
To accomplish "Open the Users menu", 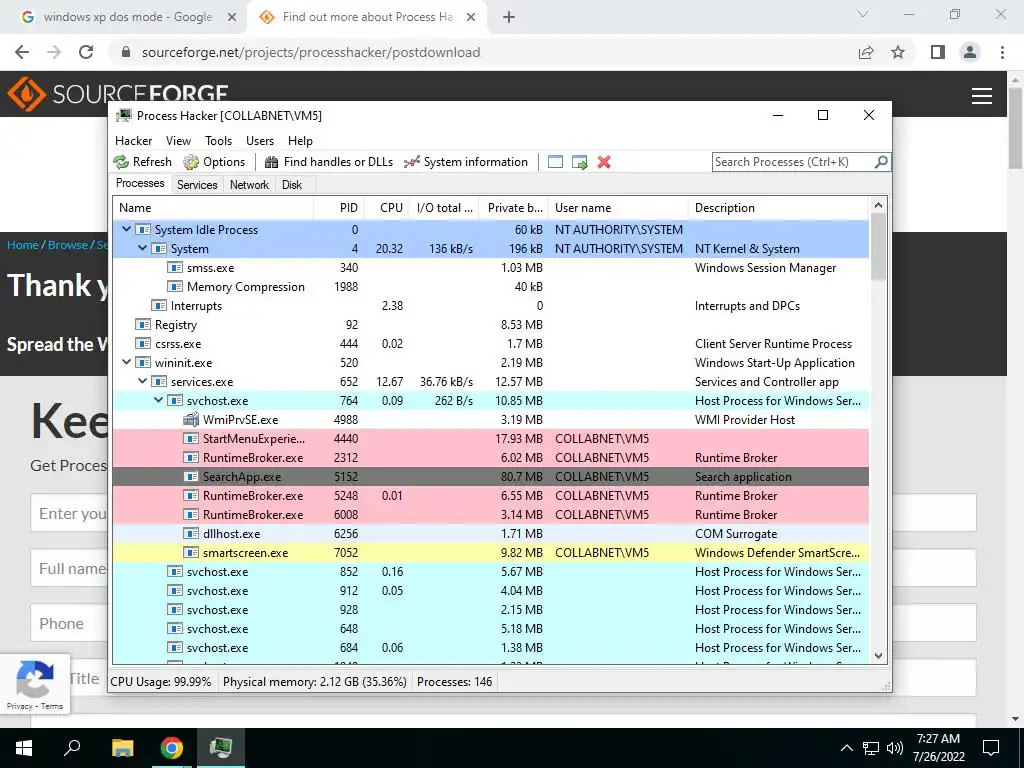I will pyautogui.click(x=260, y=140).
